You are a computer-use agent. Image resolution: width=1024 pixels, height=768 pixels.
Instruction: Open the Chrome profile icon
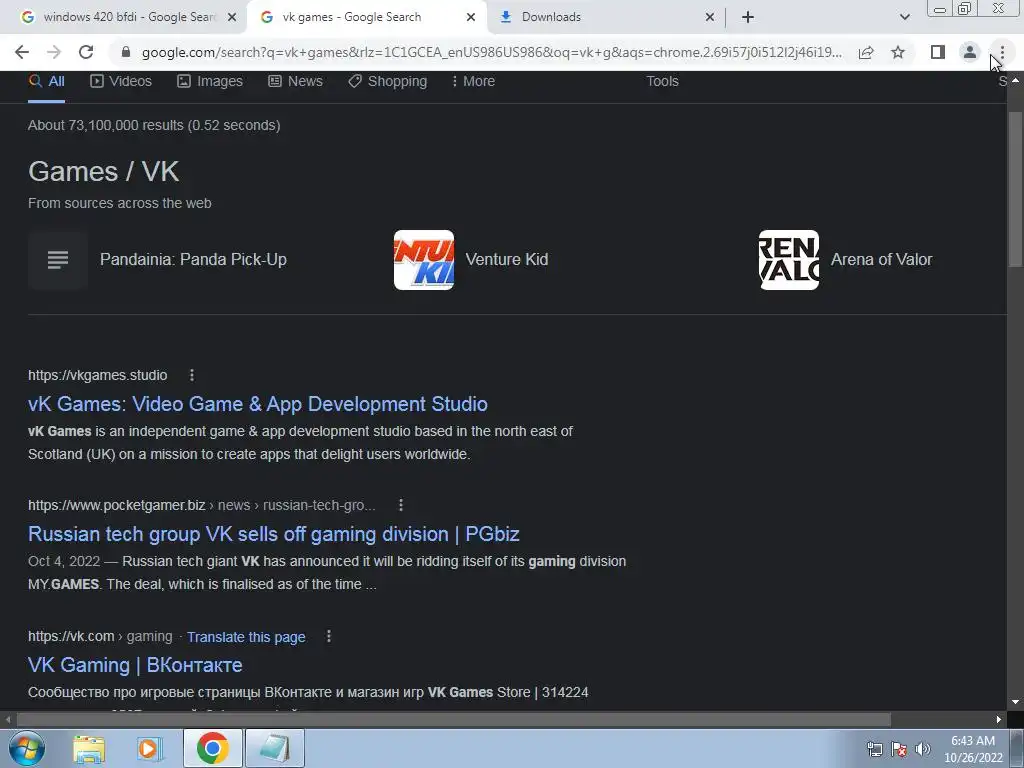click(x=970, y=52)
